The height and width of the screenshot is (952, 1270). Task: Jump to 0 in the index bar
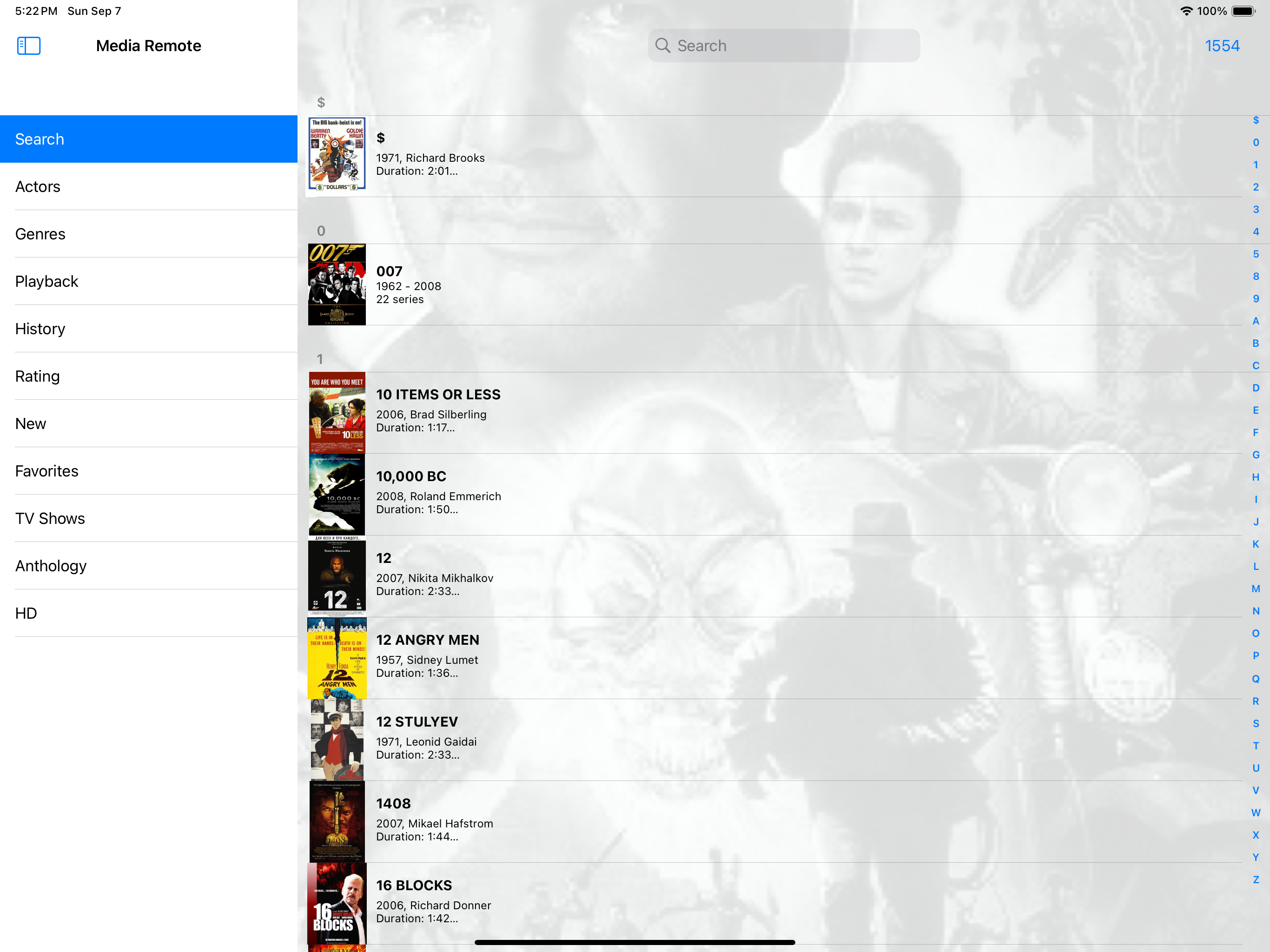coord(1256,142)
